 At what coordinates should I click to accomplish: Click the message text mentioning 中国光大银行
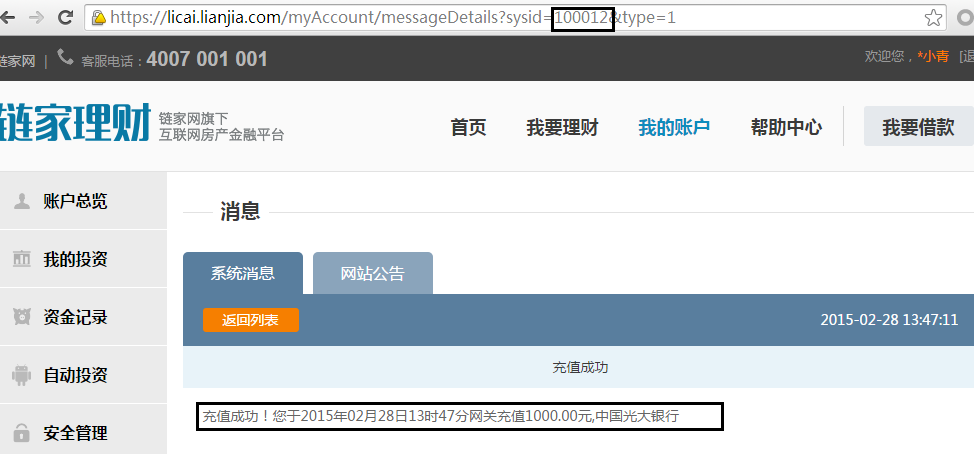point(441,416)
